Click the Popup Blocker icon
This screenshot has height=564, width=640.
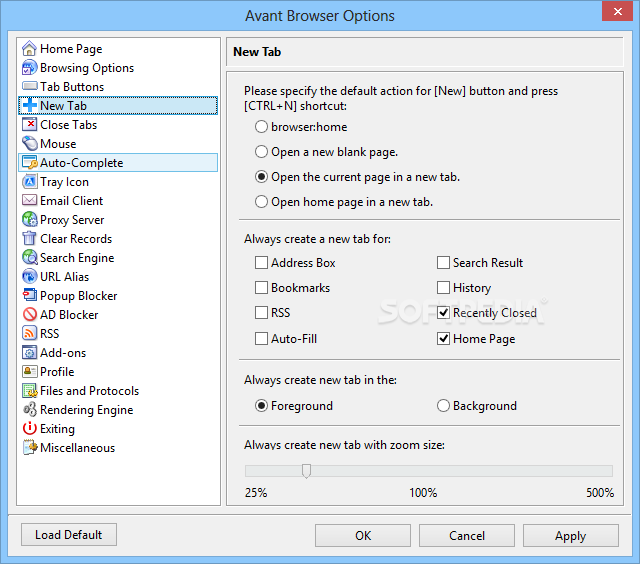[29, 295]
